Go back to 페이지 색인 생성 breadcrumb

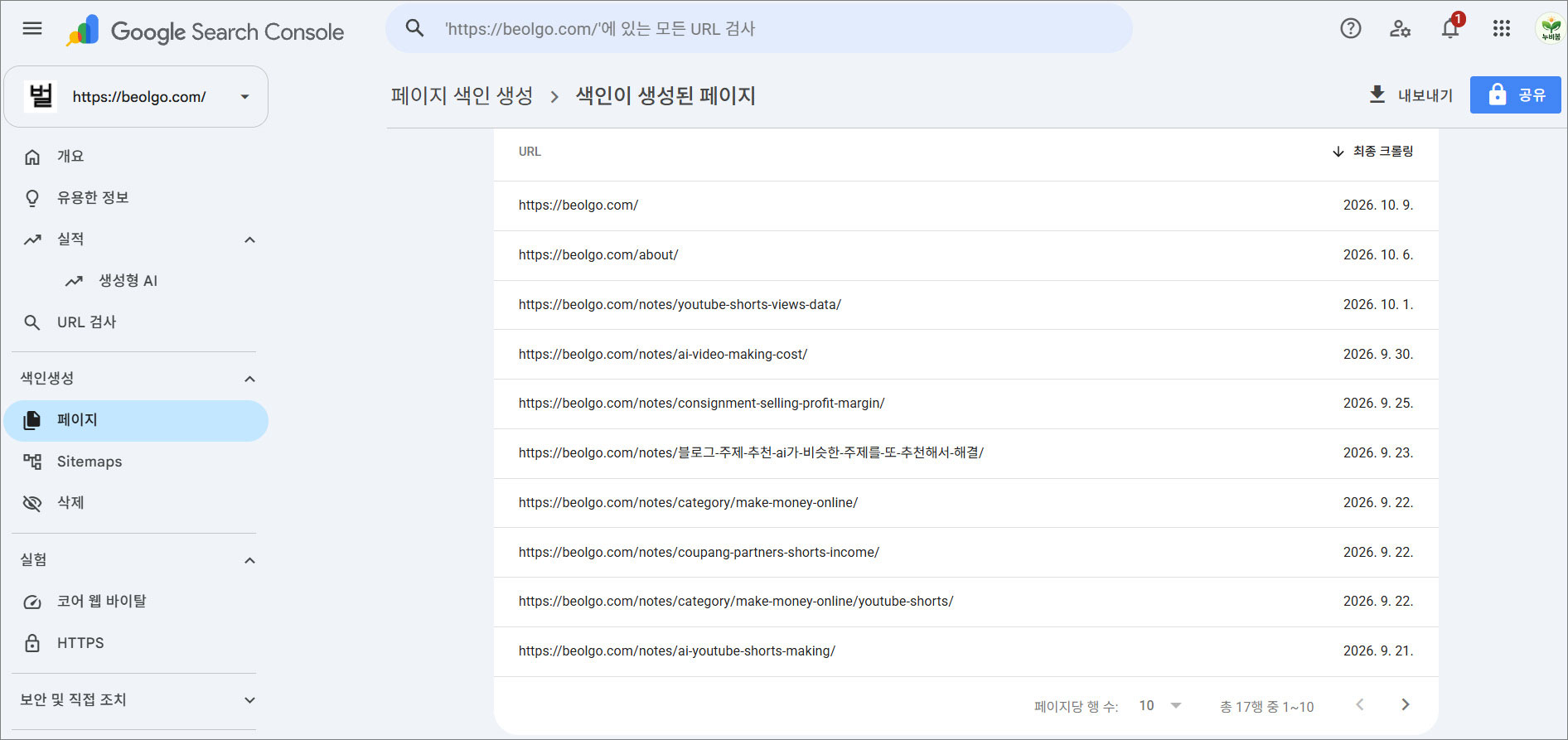tap(462, 95)
